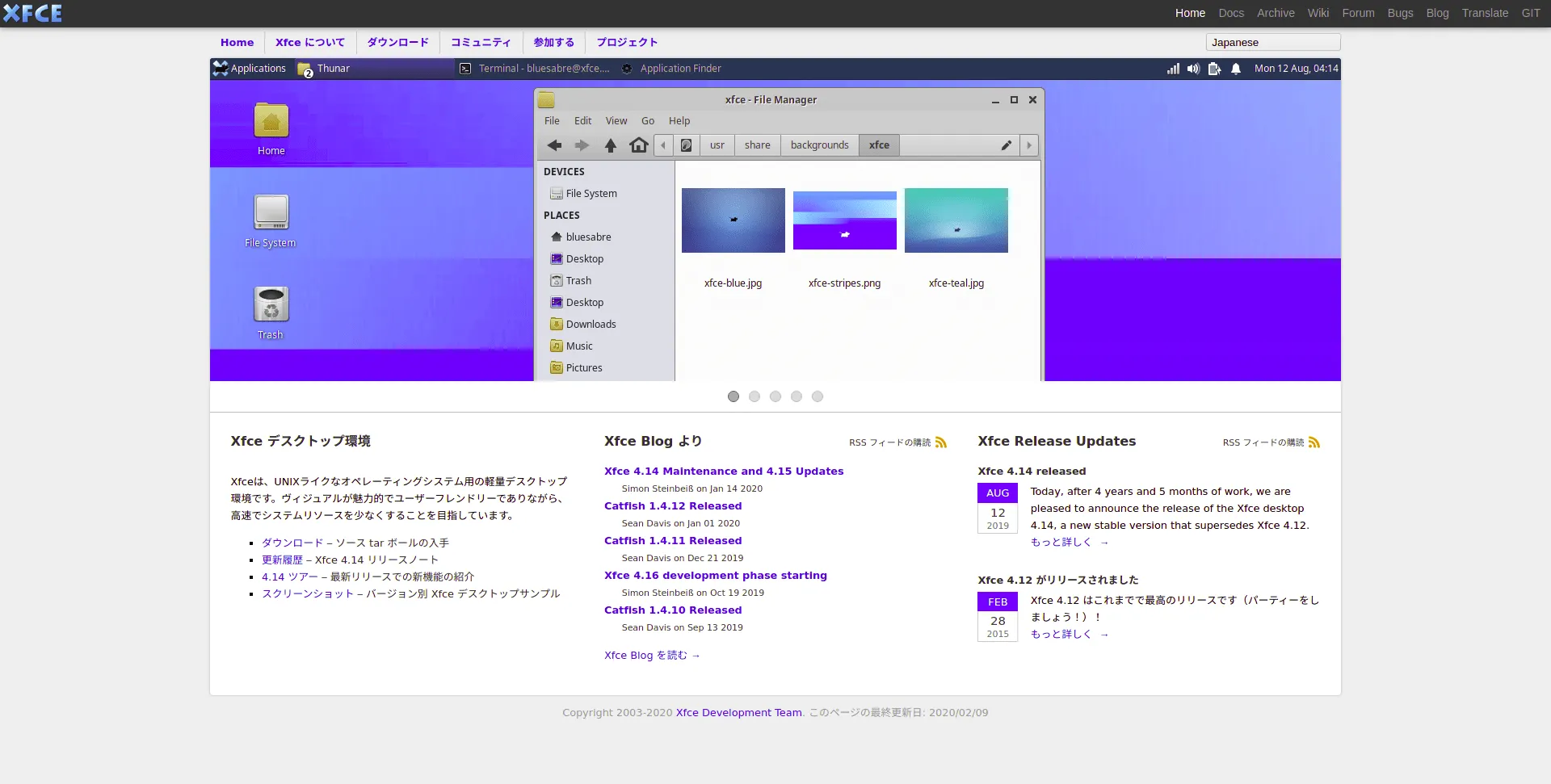Click the path bar scroll-left arrow
This screenshot has height=784, width=1551.
point(663,145)
